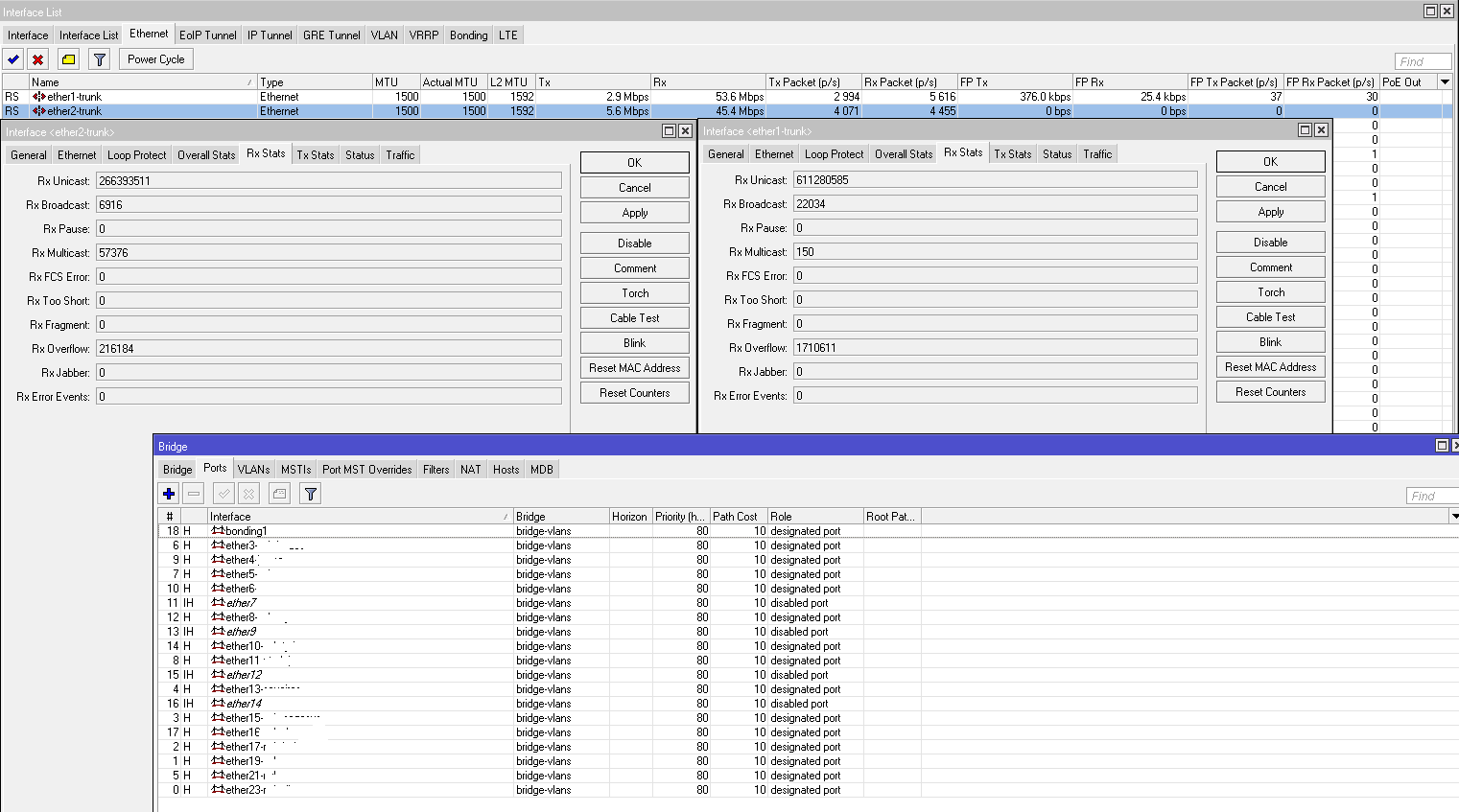This screenshot has width=1459, height=812.
Task: Click the port icon beside ether12
Action: (218, 675)
